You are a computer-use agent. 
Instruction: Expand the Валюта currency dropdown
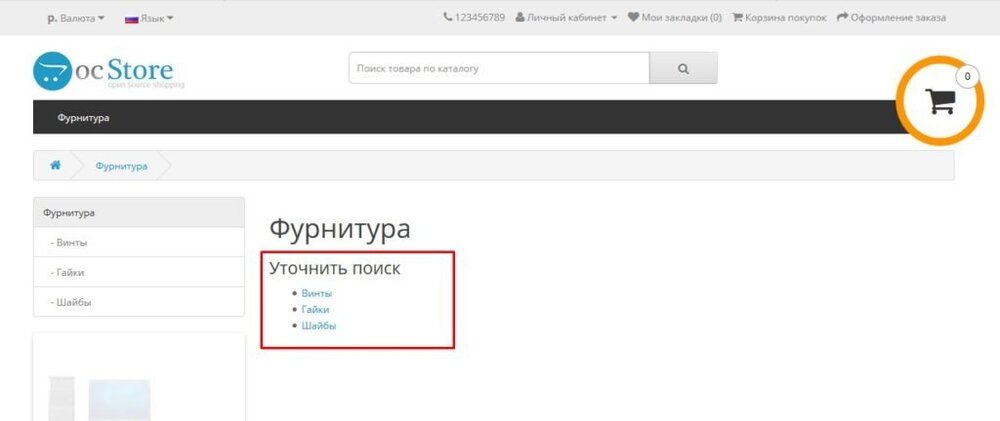[76, 18]
